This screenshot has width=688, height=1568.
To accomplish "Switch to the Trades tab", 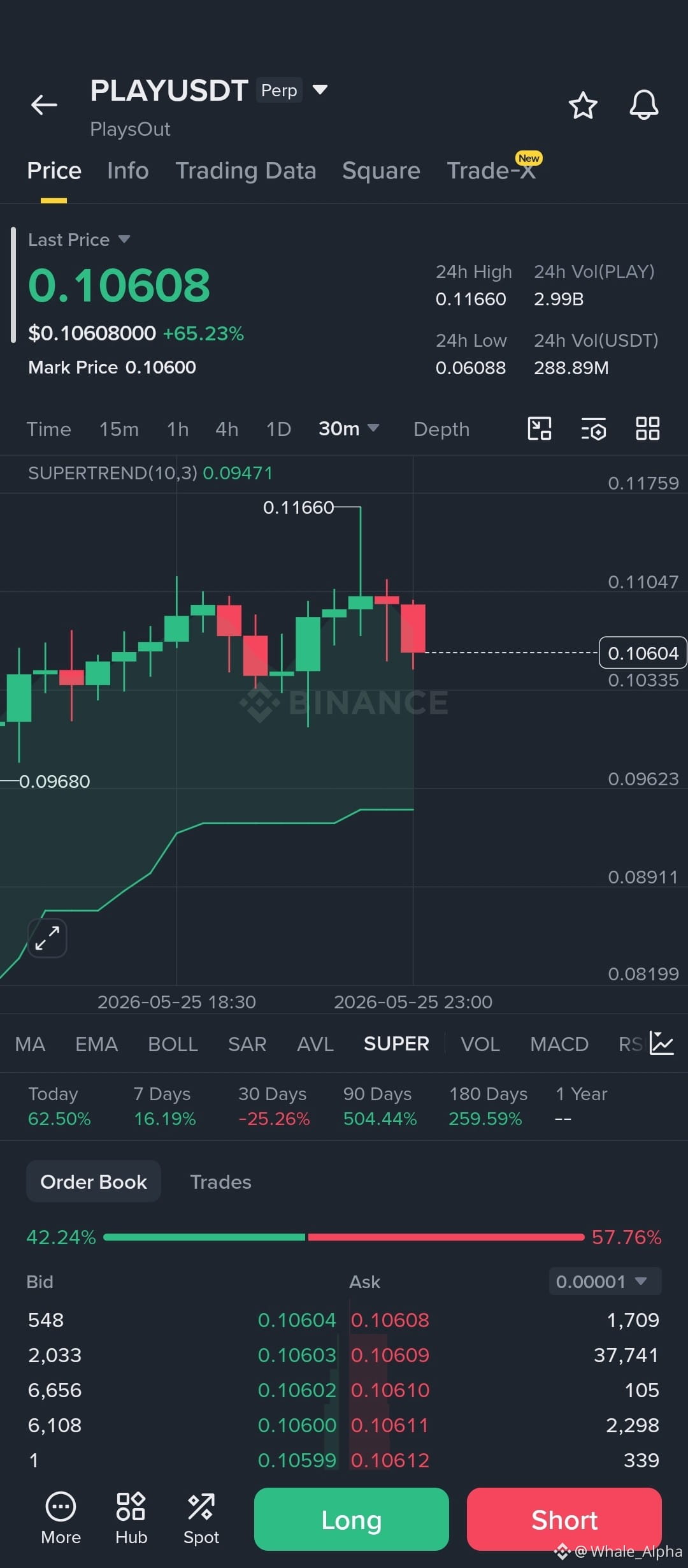I will [x=220, y=1182].
